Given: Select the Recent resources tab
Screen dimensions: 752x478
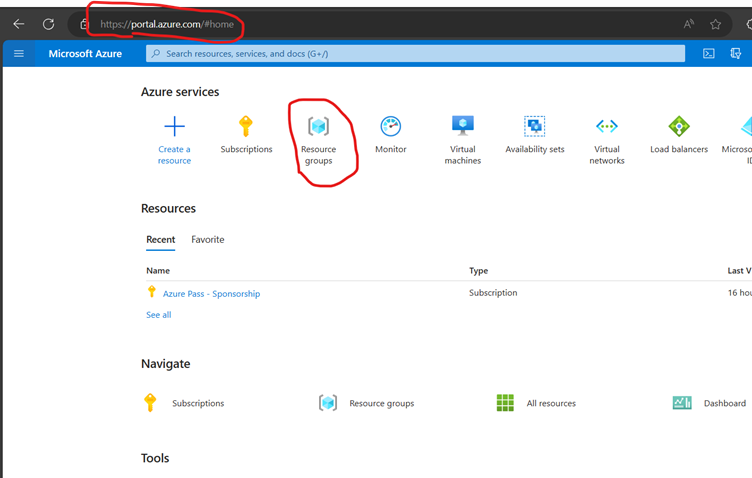Looking at the screenshot, I should click(160, 240).
